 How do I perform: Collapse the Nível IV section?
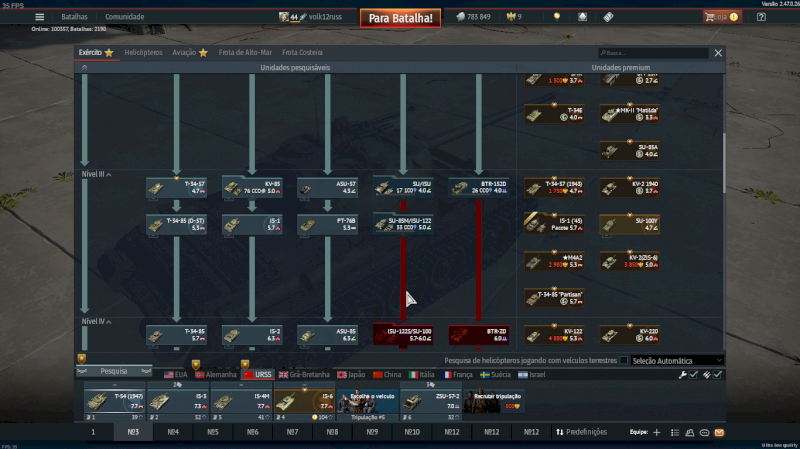coord(96,321)
